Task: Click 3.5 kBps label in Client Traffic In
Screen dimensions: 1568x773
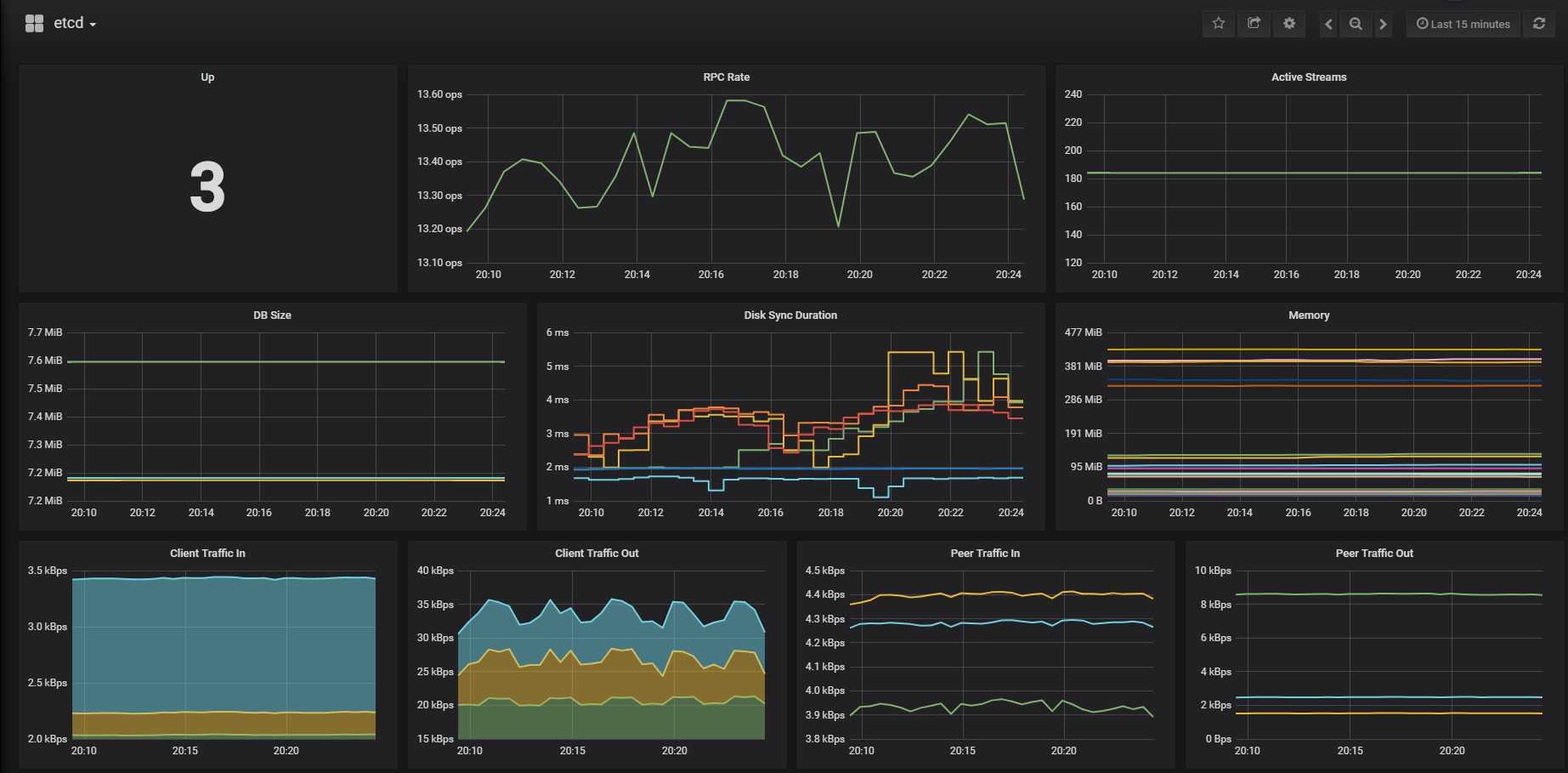Action: pyautogui.click(x=48, y=571)
